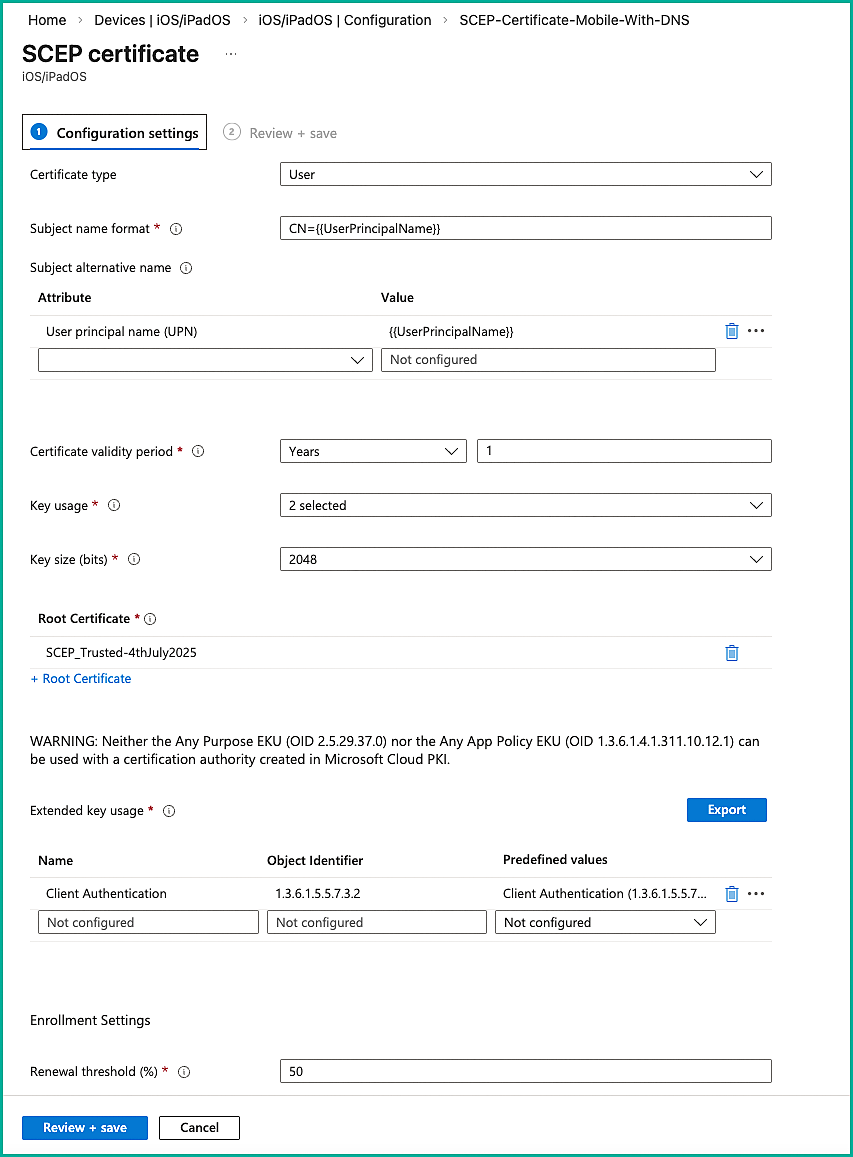853x1157 pixels.
Task: Open more options for UPN attribute row
Action: 756,331
